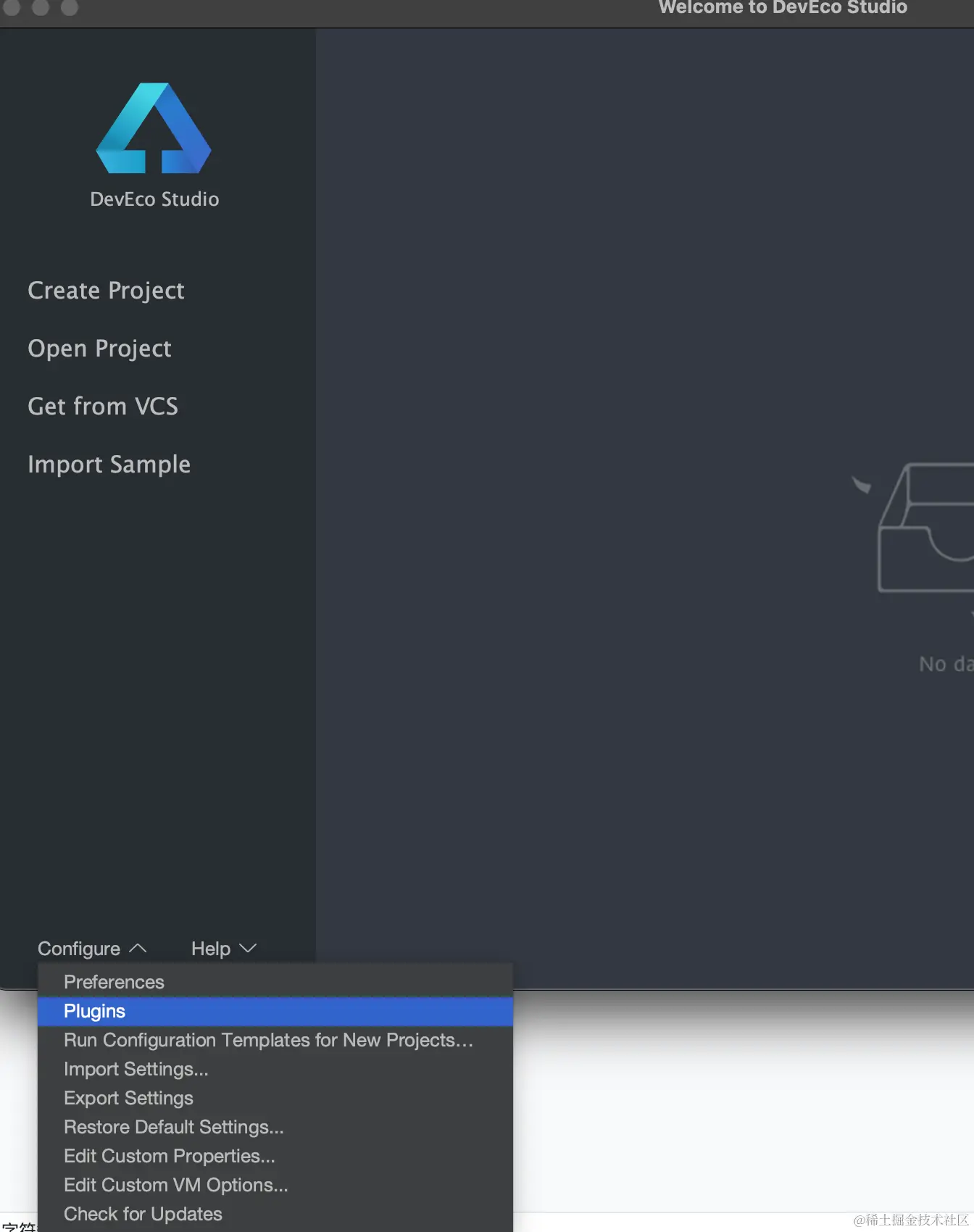Viewport: 974px width, 1232px height.
Task: Click Check for Updates
Action: (275, 1214)
